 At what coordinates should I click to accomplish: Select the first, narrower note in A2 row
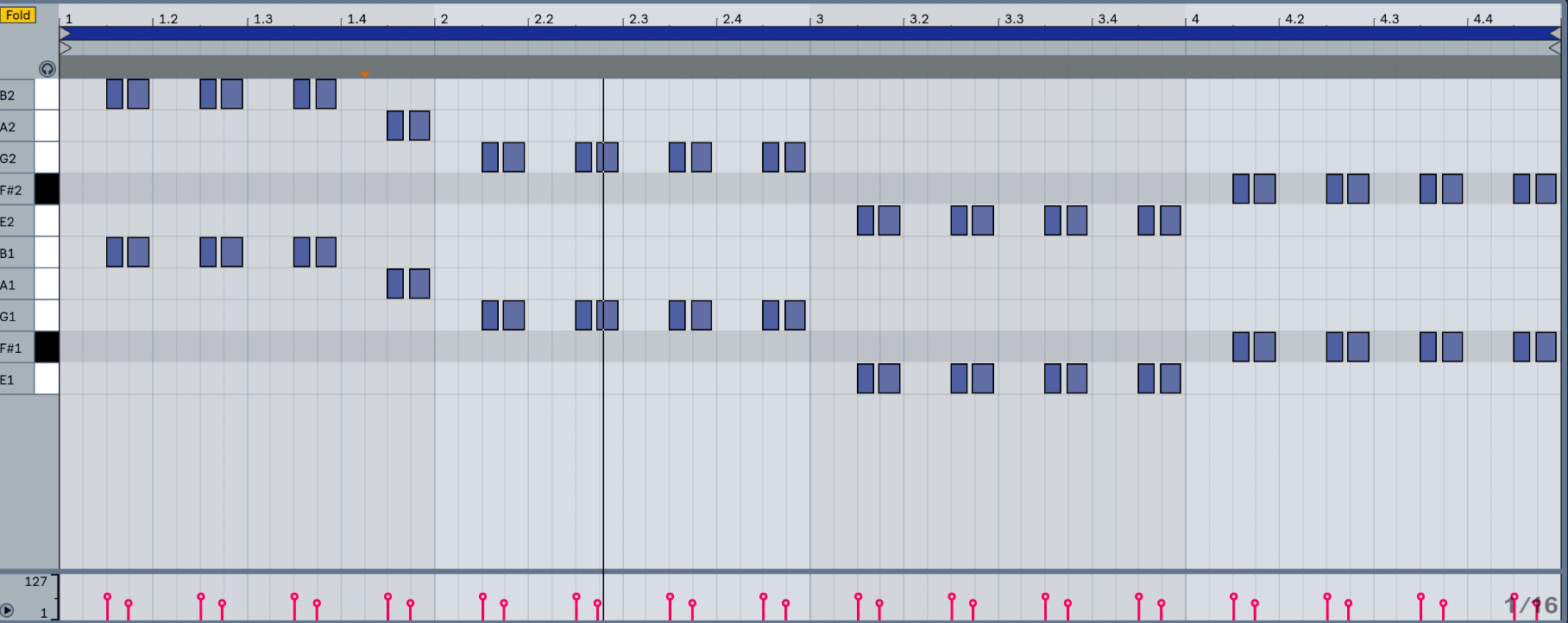pyautogui.click(x=395, y=126)
